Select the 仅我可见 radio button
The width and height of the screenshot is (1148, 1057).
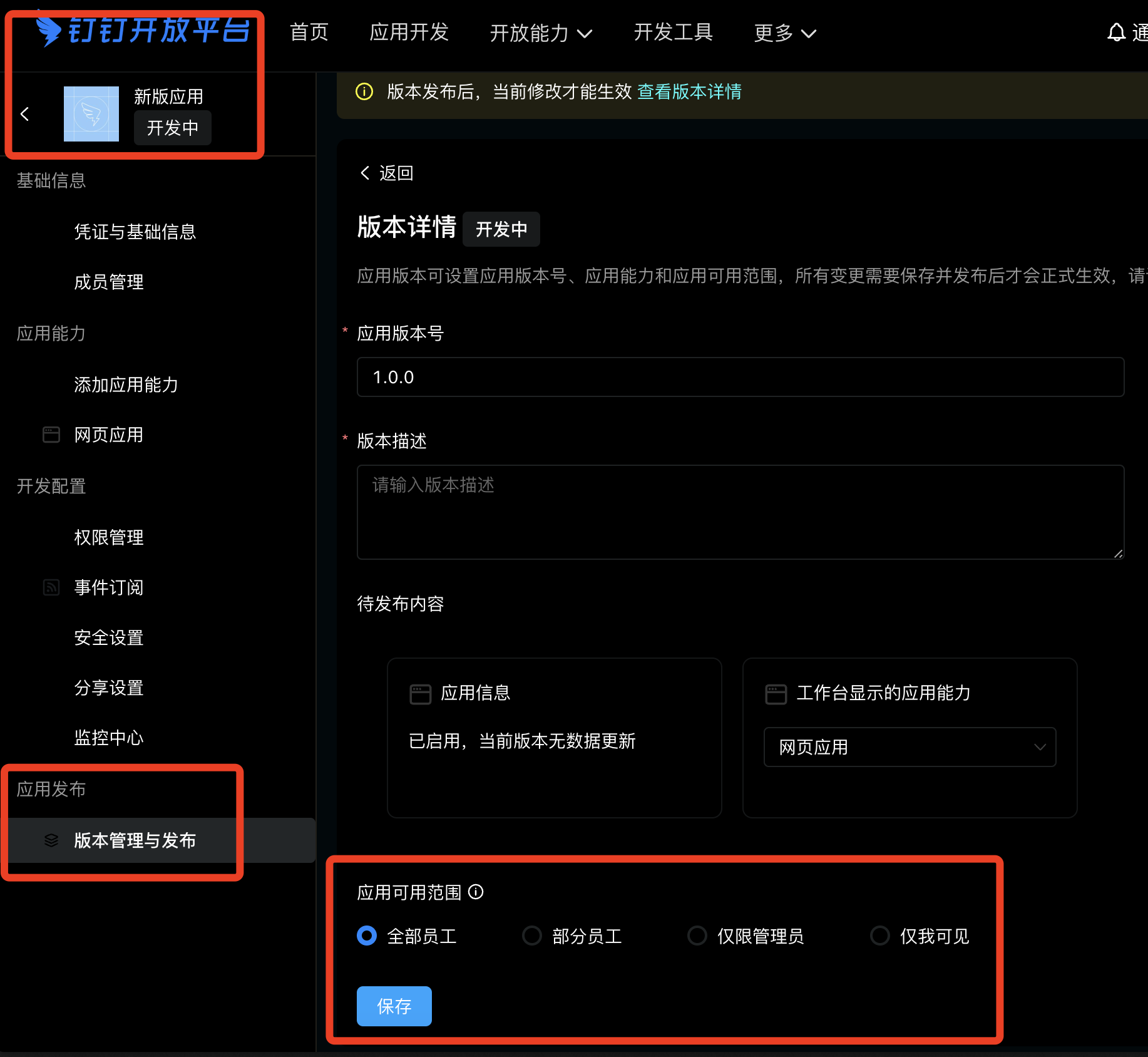pyautogui.click(x=880, y=936)
